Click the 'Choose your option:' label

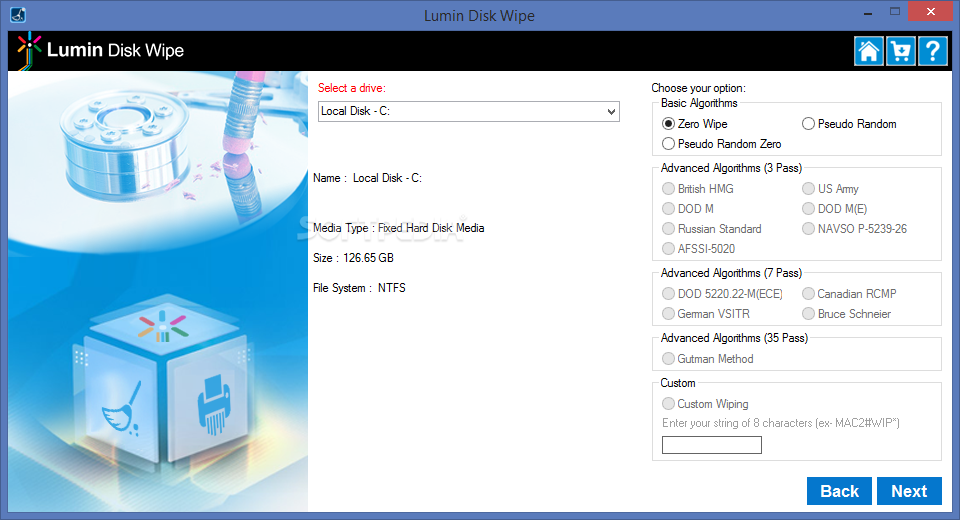point(699,88)
